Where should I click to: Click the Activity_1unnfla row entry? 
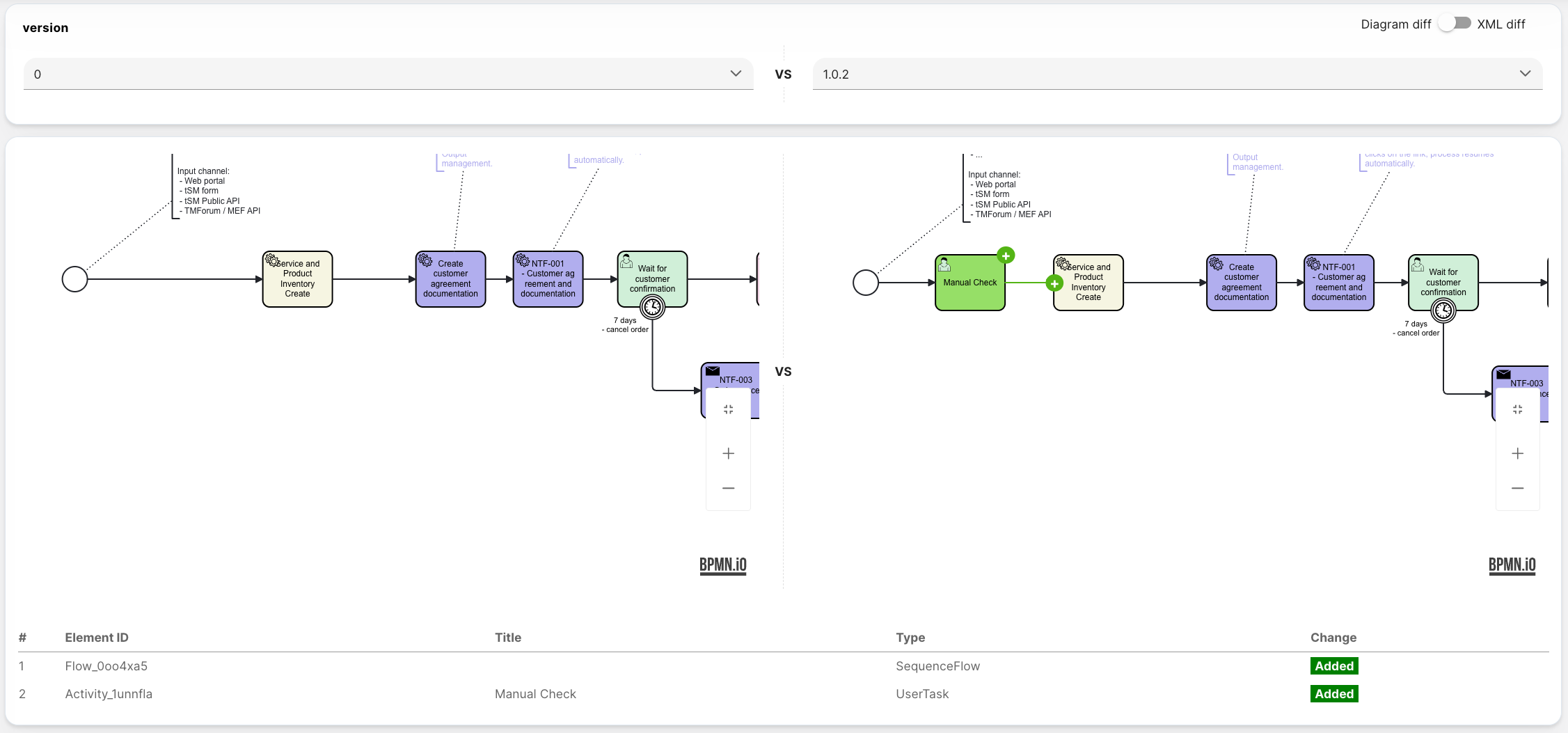(109, 694)
